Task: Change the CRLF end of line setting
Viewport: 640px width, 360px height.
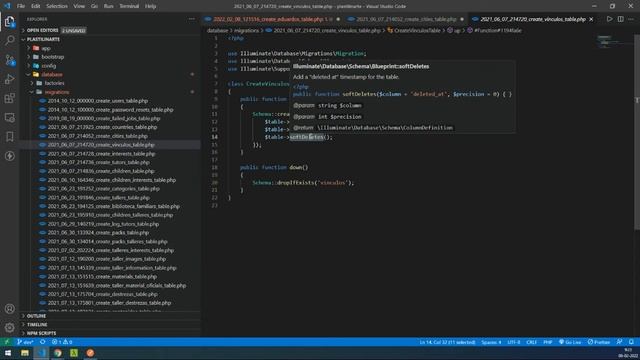Action: pyautogui.click(x=531, y=342)
